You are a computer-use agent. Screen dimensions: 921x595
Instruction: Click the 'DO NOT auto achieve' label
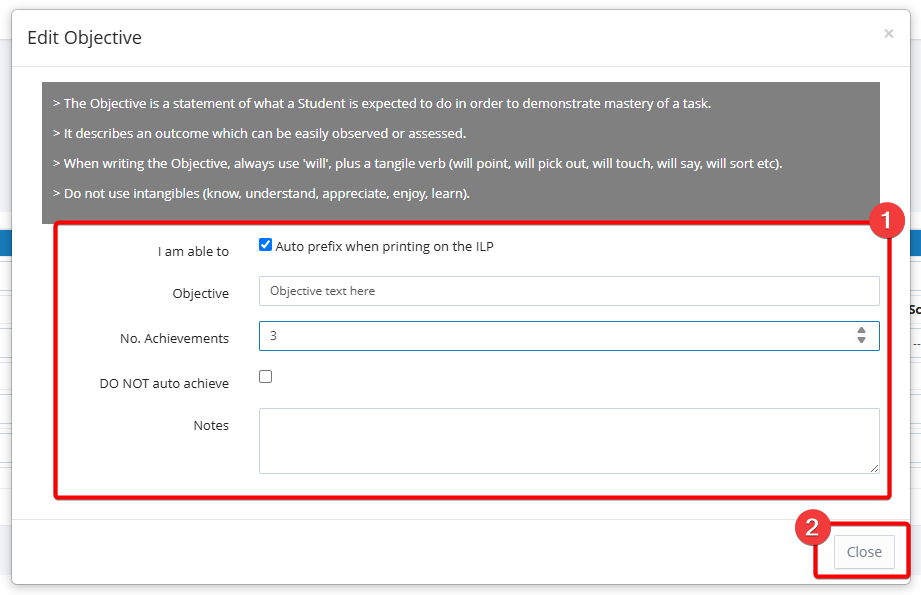pos(164,383)
